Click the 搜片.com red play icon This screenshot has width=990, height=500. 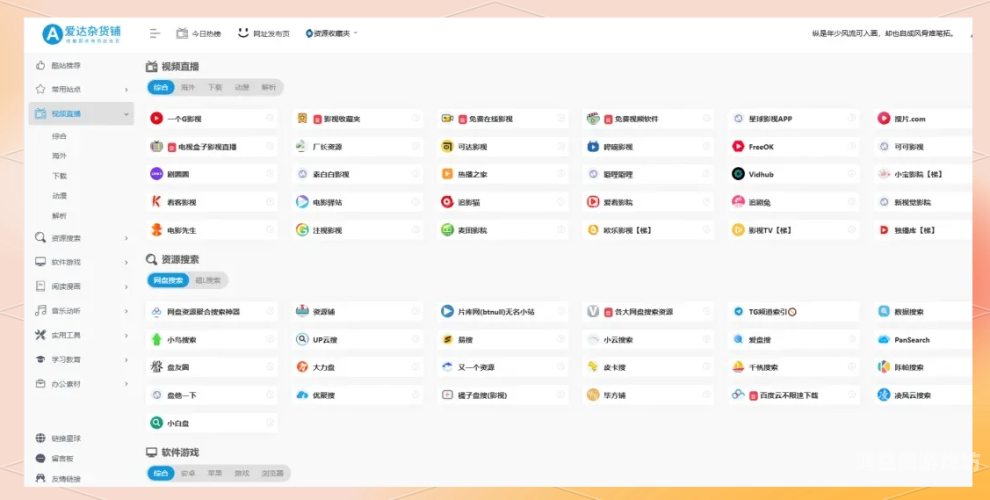pyautogui.click(x=884, y=118)
